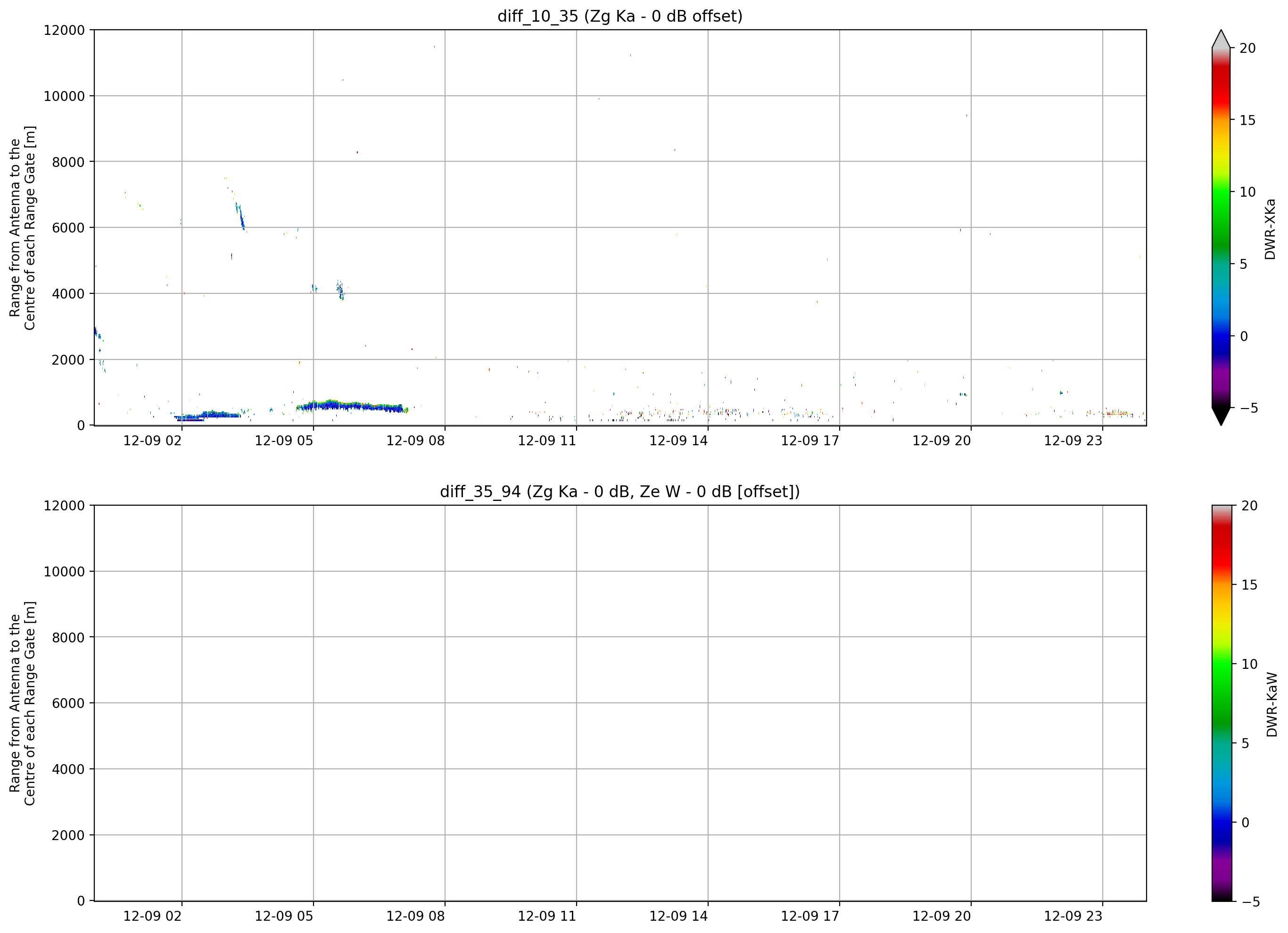Click the "−5" tick on the DWR-KaW colorbar
Viewport: 1288px width, 933px height.
tap(1250, 901)
